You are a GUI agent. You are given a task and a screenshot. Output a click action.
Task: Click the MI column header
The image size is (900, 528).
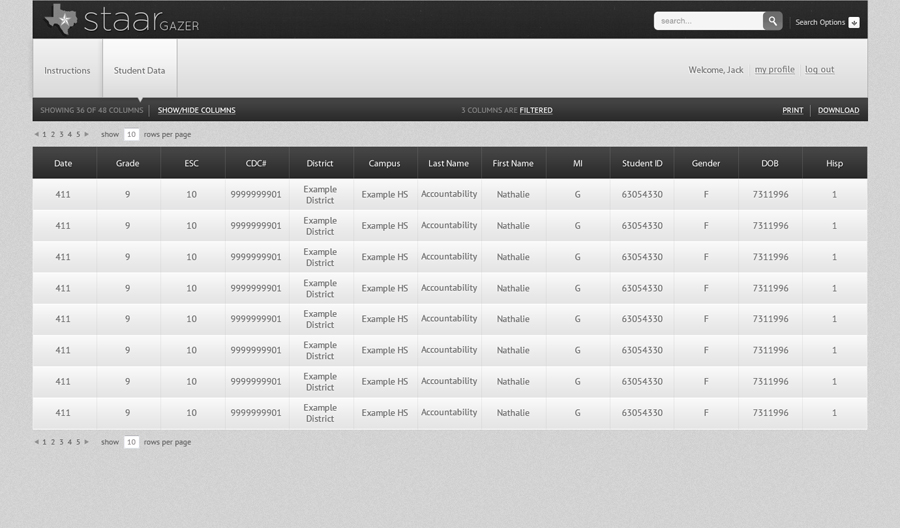pyautogui.click(x=577, y=163)
